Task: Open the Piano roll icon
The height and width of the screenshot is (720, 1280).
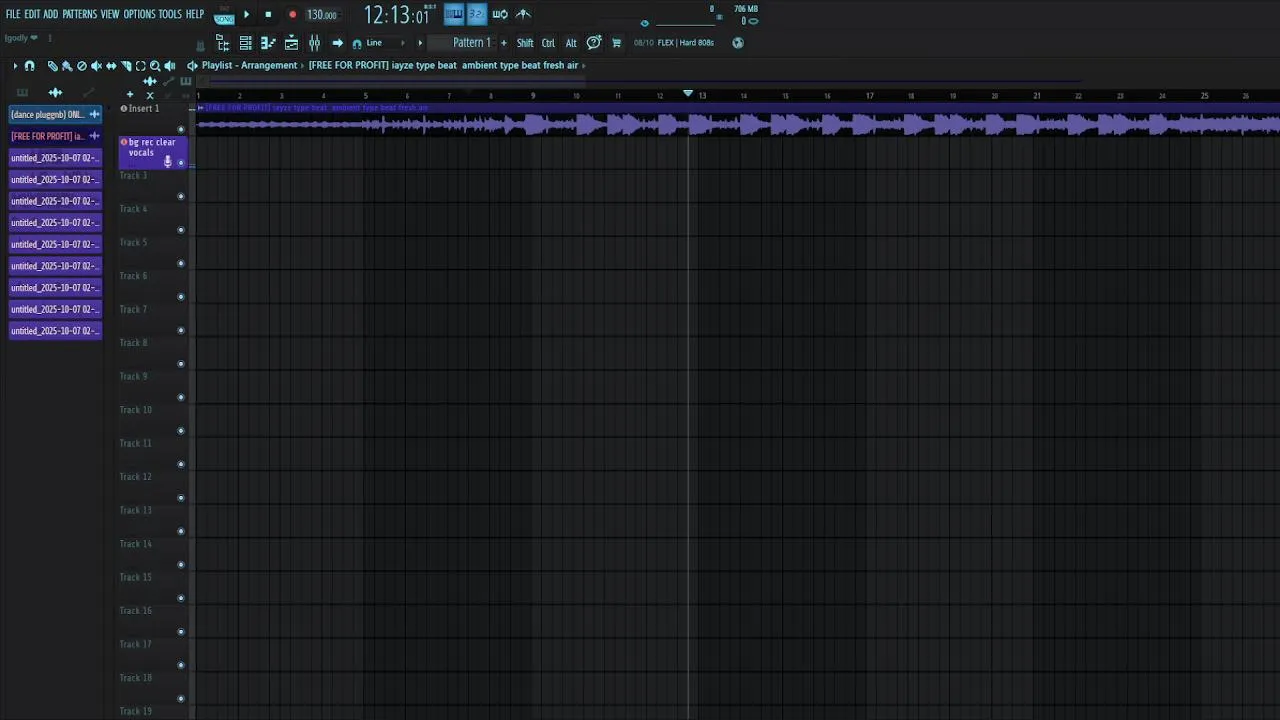Action: (268, 43)
